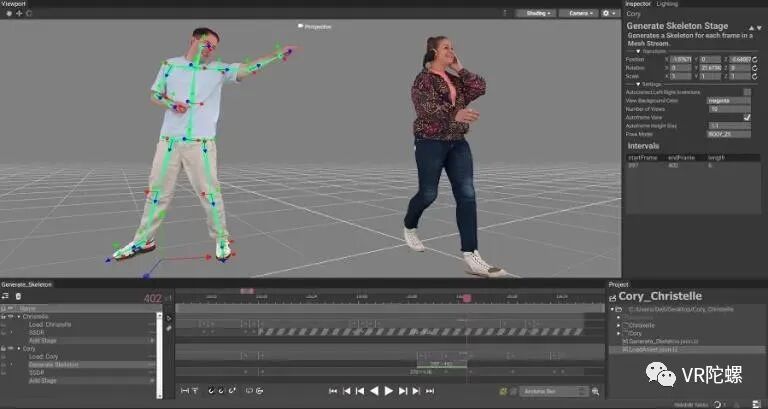The height and width of the screenshot is (409, 768).
Task: Click the current frame number 402
Action: (153, 298)
